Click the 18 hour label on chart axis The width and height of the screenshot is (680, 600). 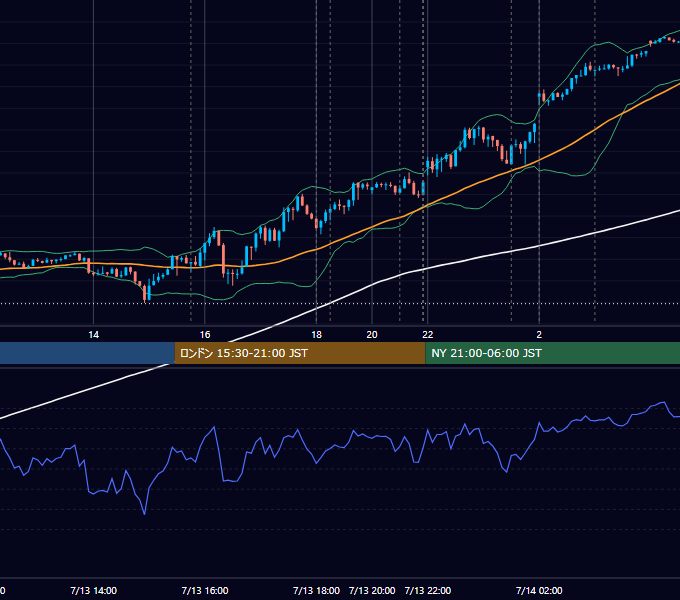pos(317,335)
